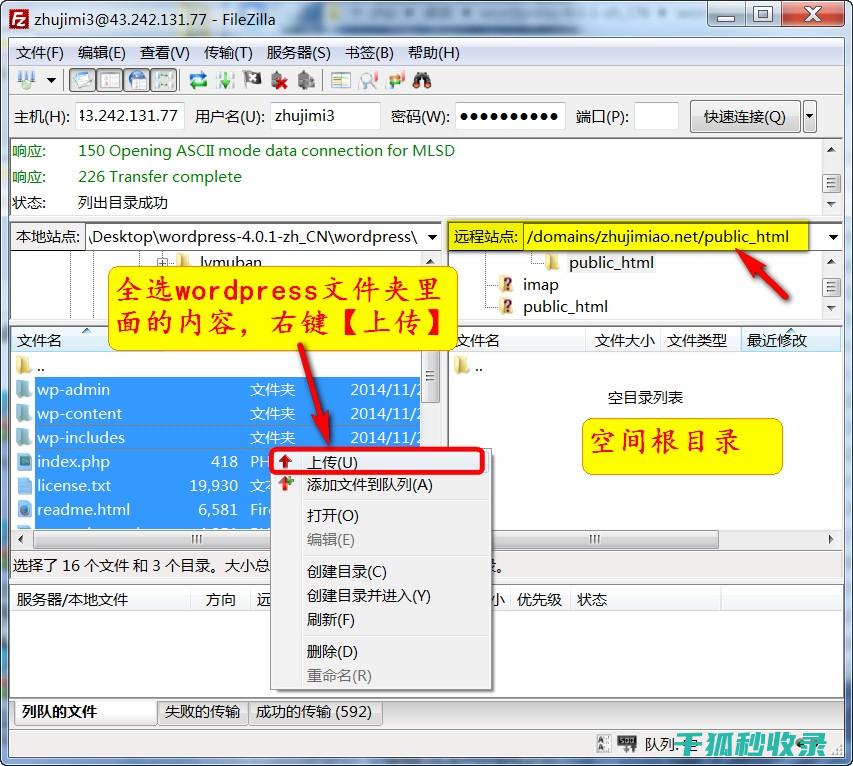
Task: Toggle the remote directory tree display
Action: (x=137, y=81)
